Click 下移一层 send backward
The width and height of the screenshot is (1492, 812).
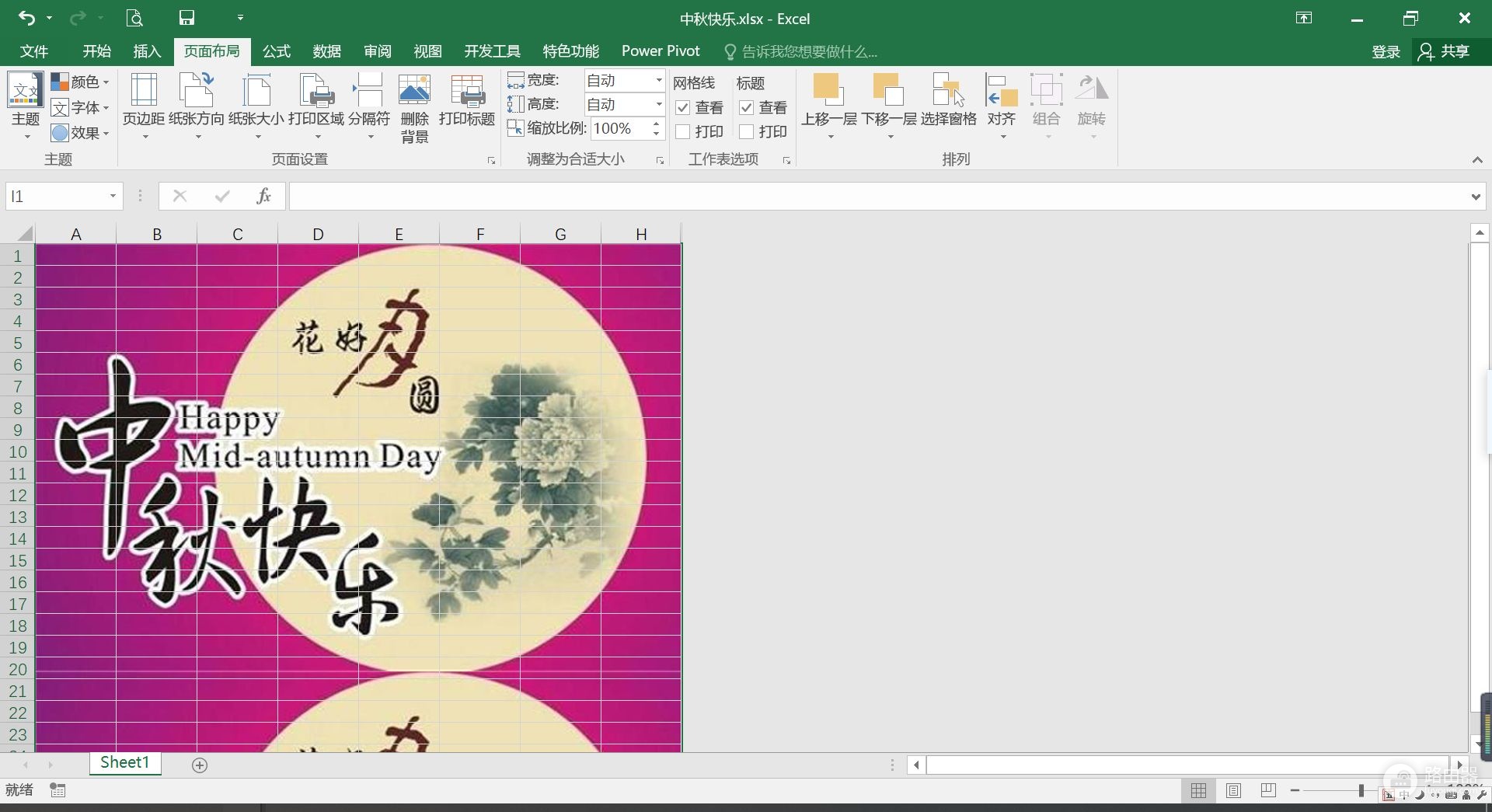(x=889, y=106)
